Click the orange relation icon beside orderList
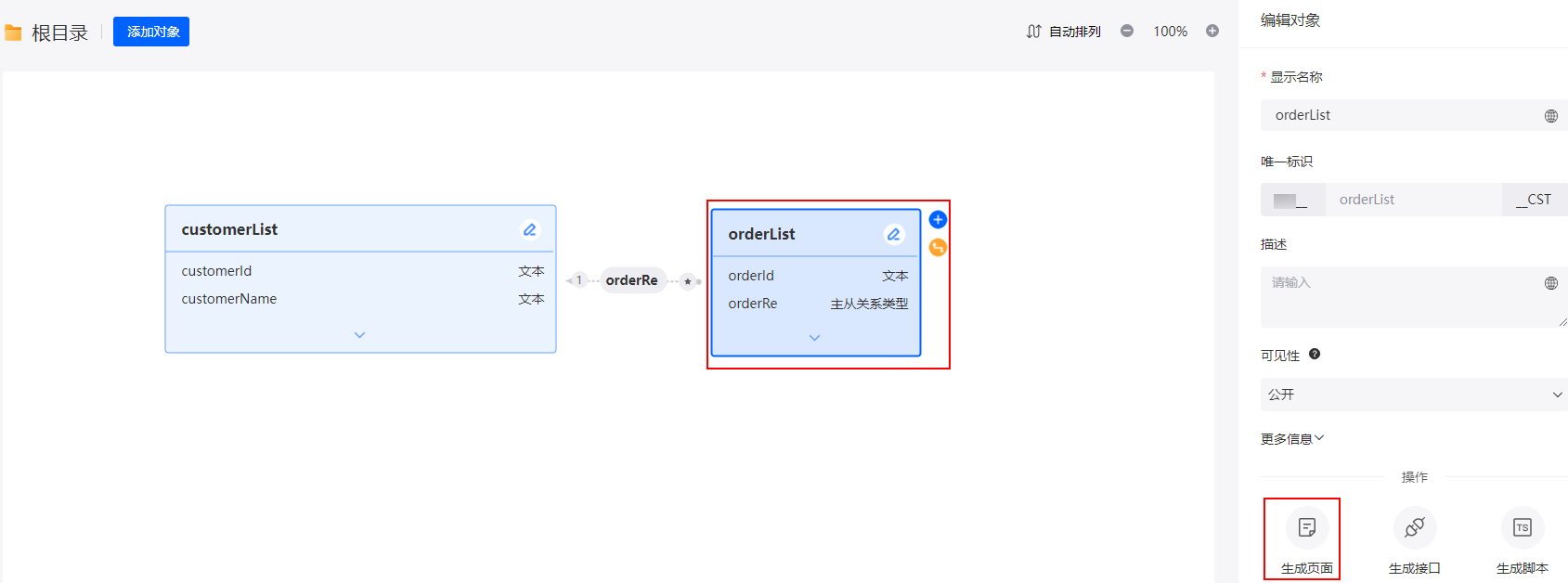The image size is (1568, 583). pyautogui.click(x=938, y=247)
